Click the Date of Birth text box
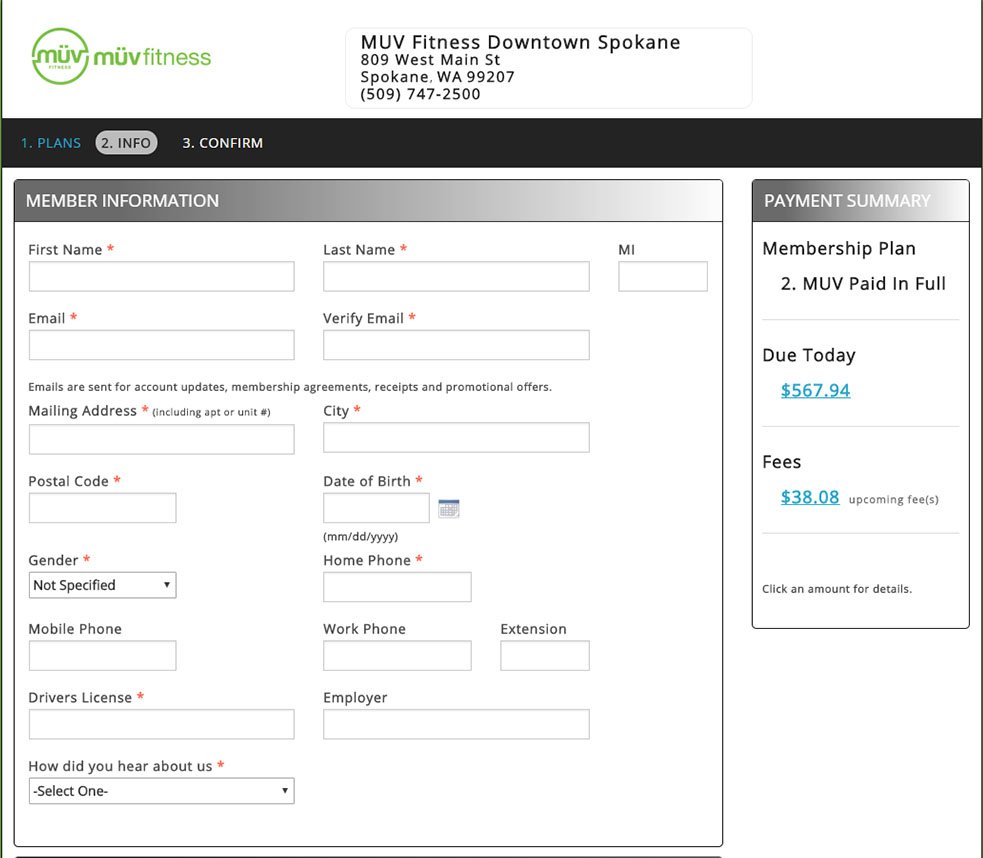This screenshot has width=983, height=858. coord(376,508)
